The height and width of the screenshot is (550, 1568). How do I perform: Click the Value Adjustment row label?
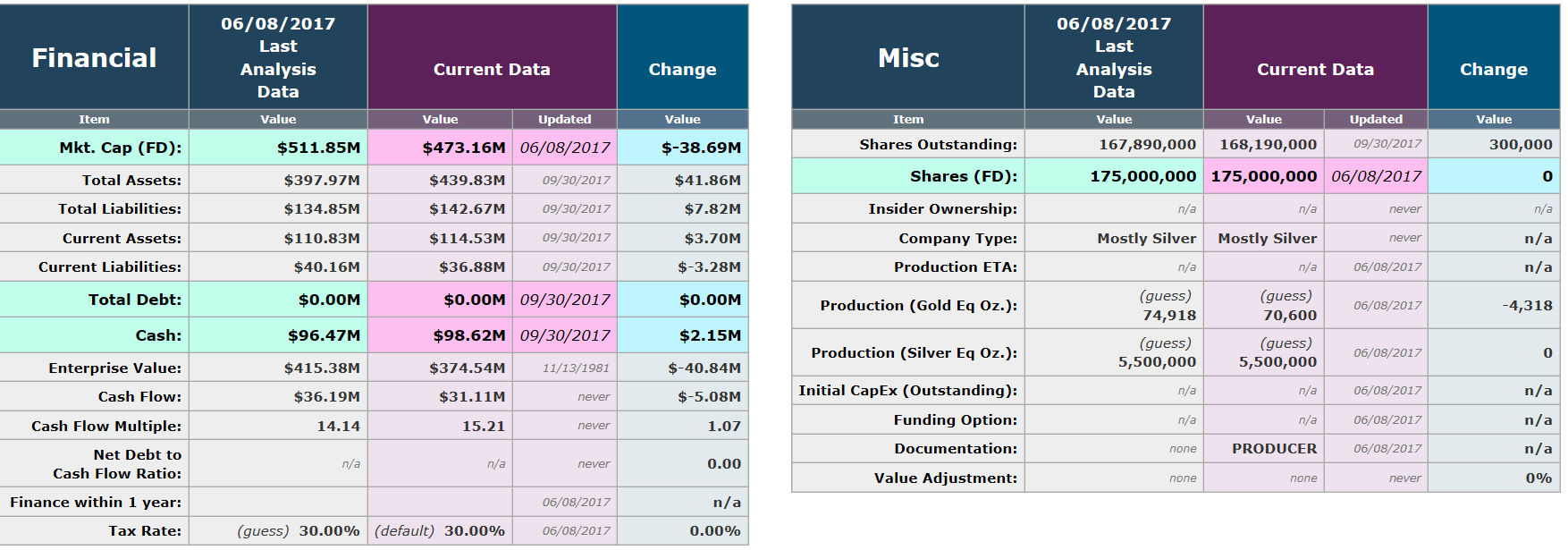(x=945, y=478)
